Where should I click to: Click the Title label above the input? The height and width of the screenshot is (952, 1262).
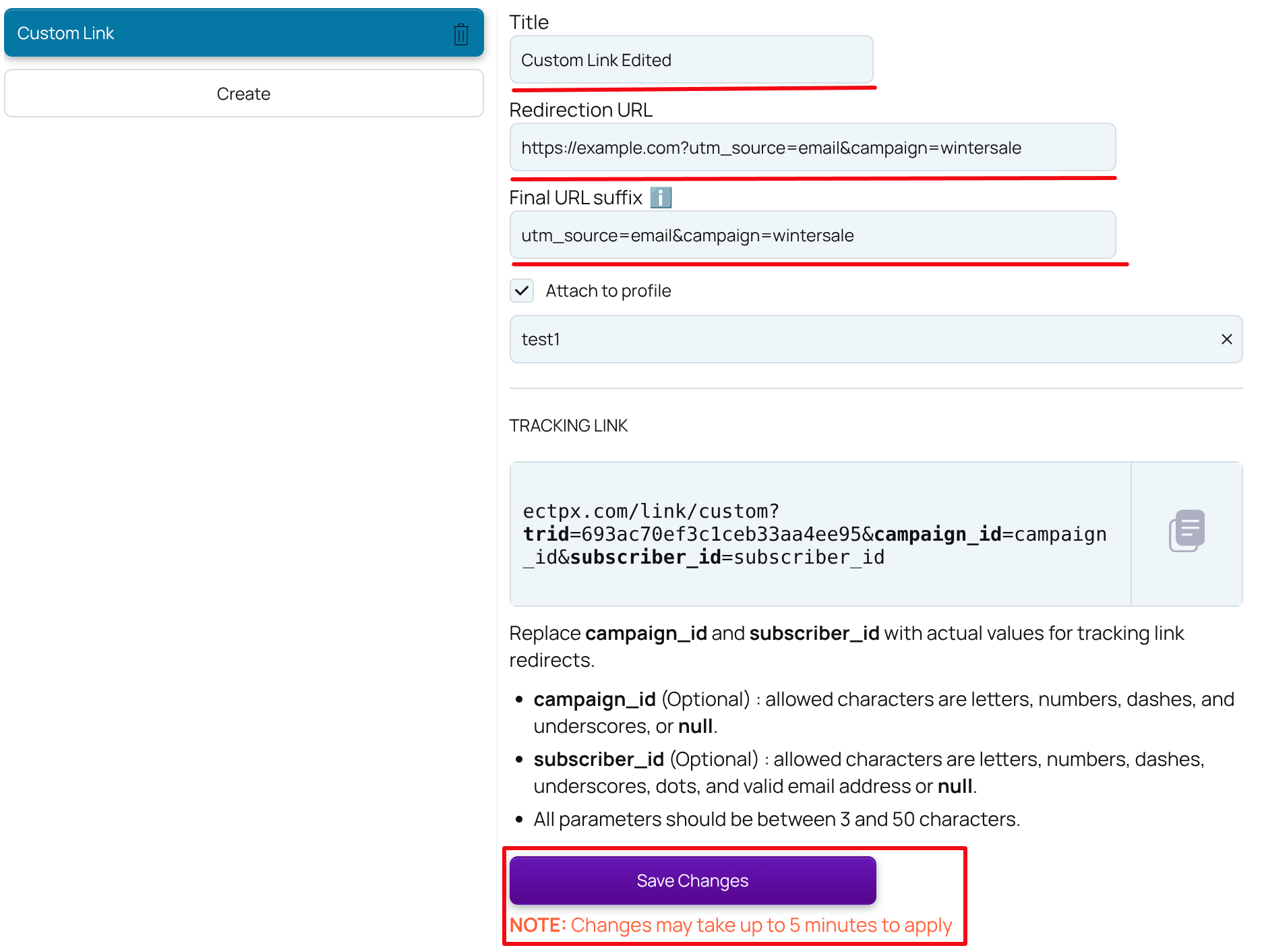pos(529,22)
